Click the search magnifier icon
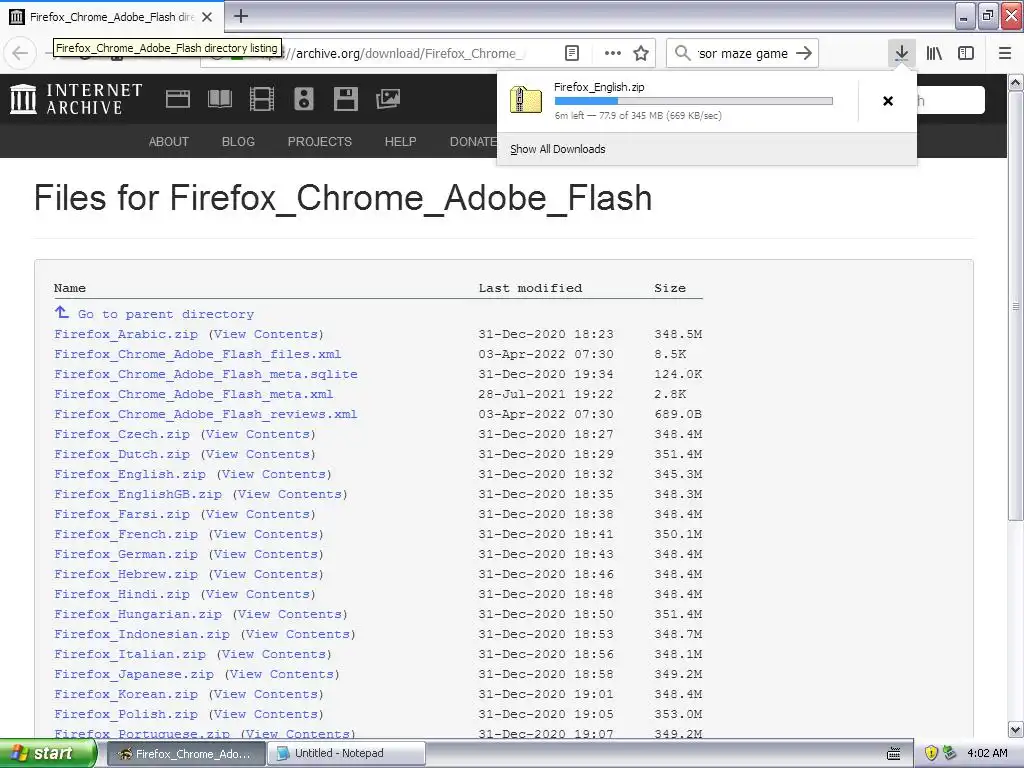The image size is (1024, 768). 682,53
